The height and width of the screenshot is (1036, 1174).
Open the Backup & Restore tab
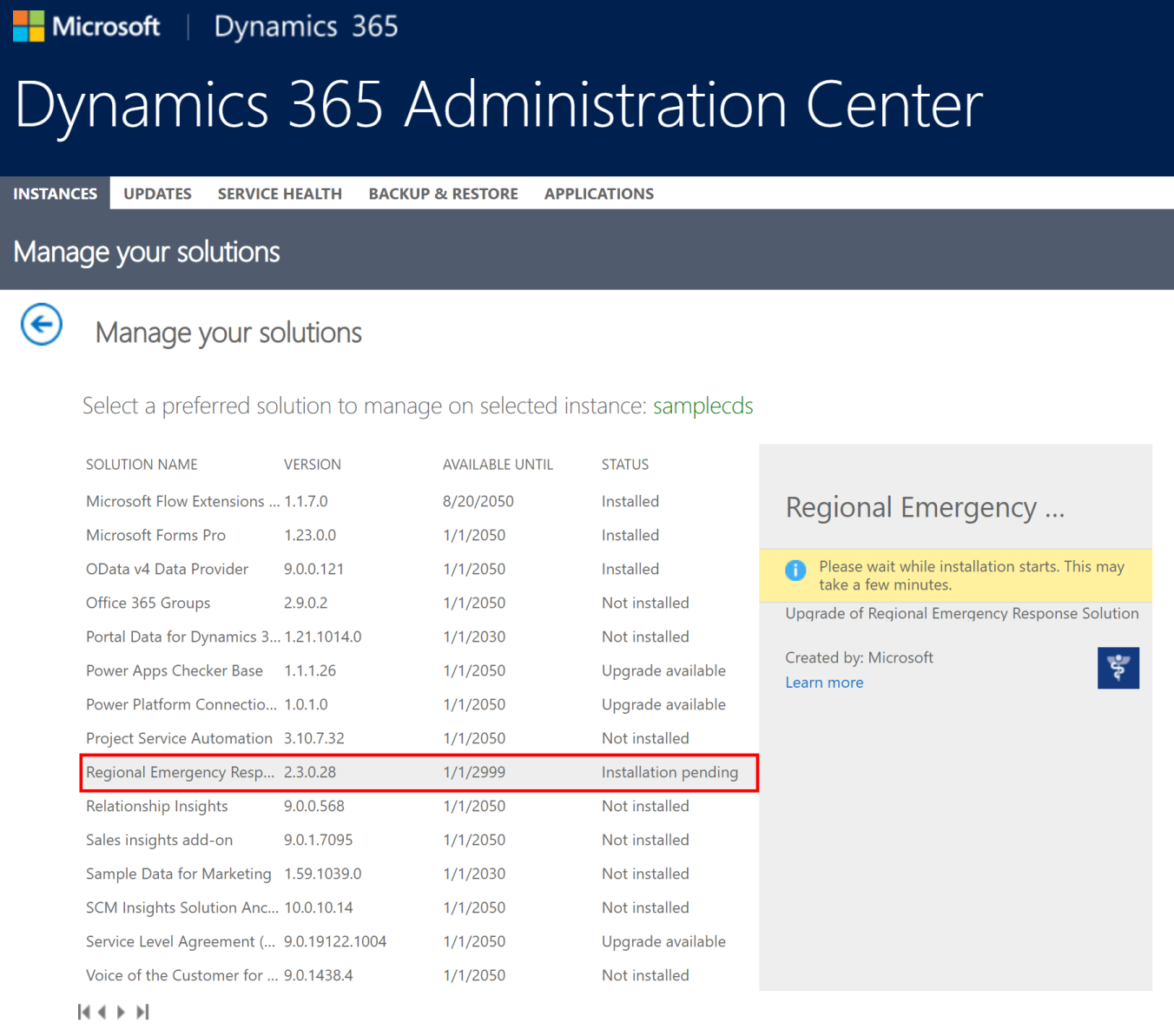point(443,194)
